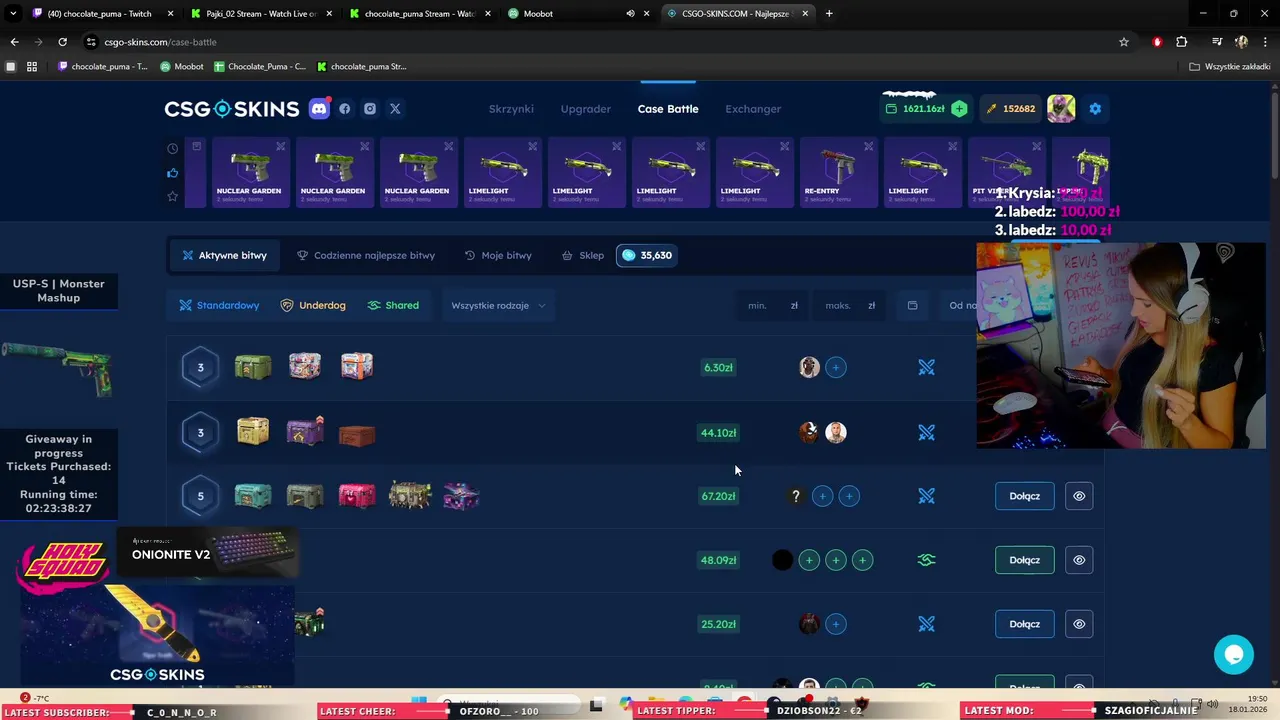
Task: Watch the 67.20zł battle via eye icon
Action: tap(1079, 496)
